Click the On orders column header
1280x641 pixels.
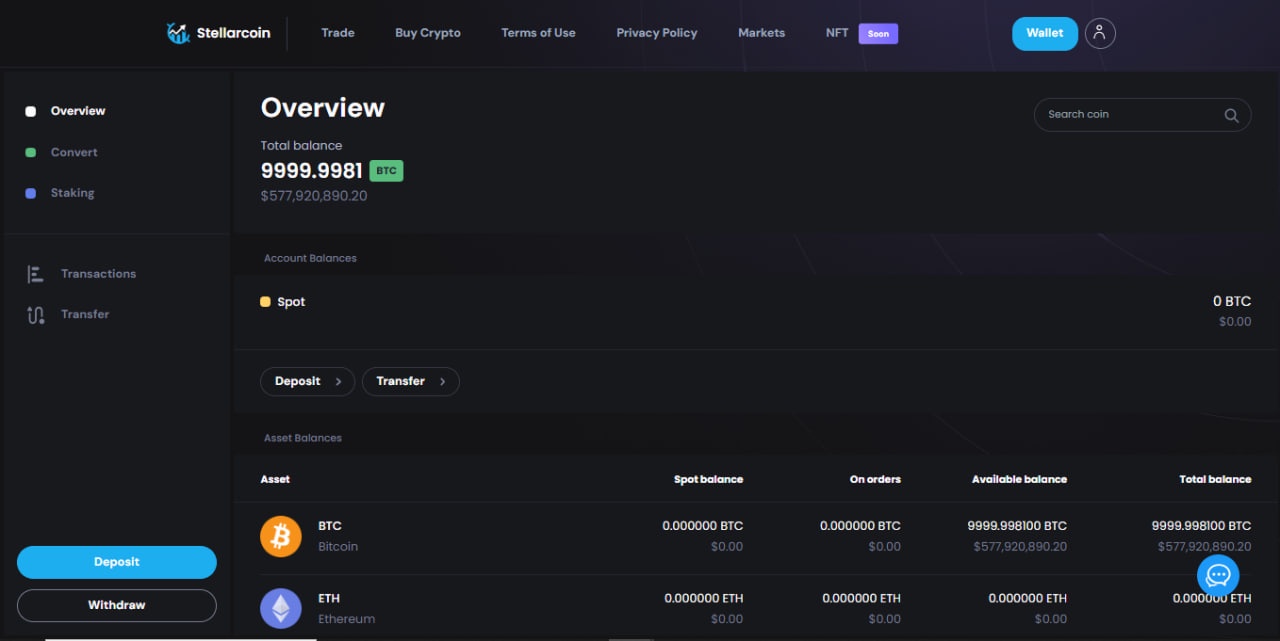pyautogui.click(x=875, y=480)
